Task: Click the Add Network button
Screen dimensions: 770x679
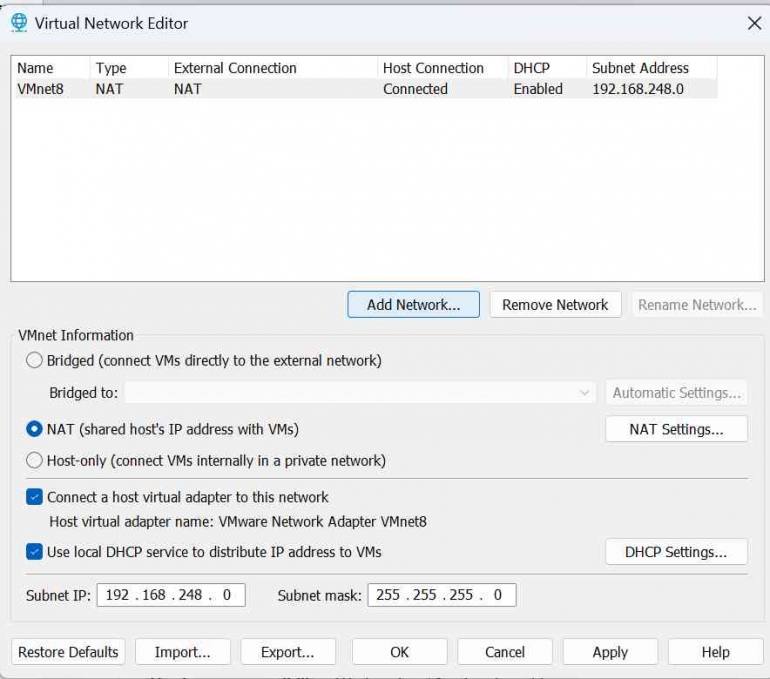Action: click(413, 305)
